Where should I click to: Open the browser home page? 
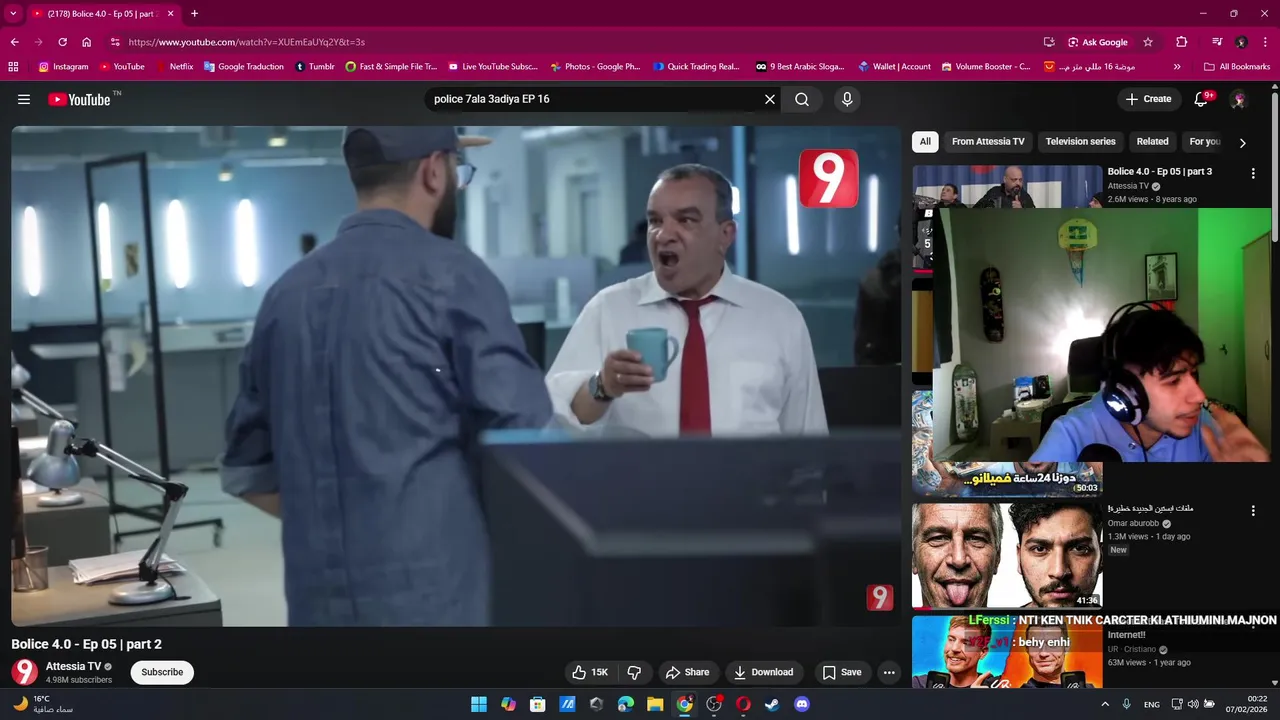coord(87,42)
